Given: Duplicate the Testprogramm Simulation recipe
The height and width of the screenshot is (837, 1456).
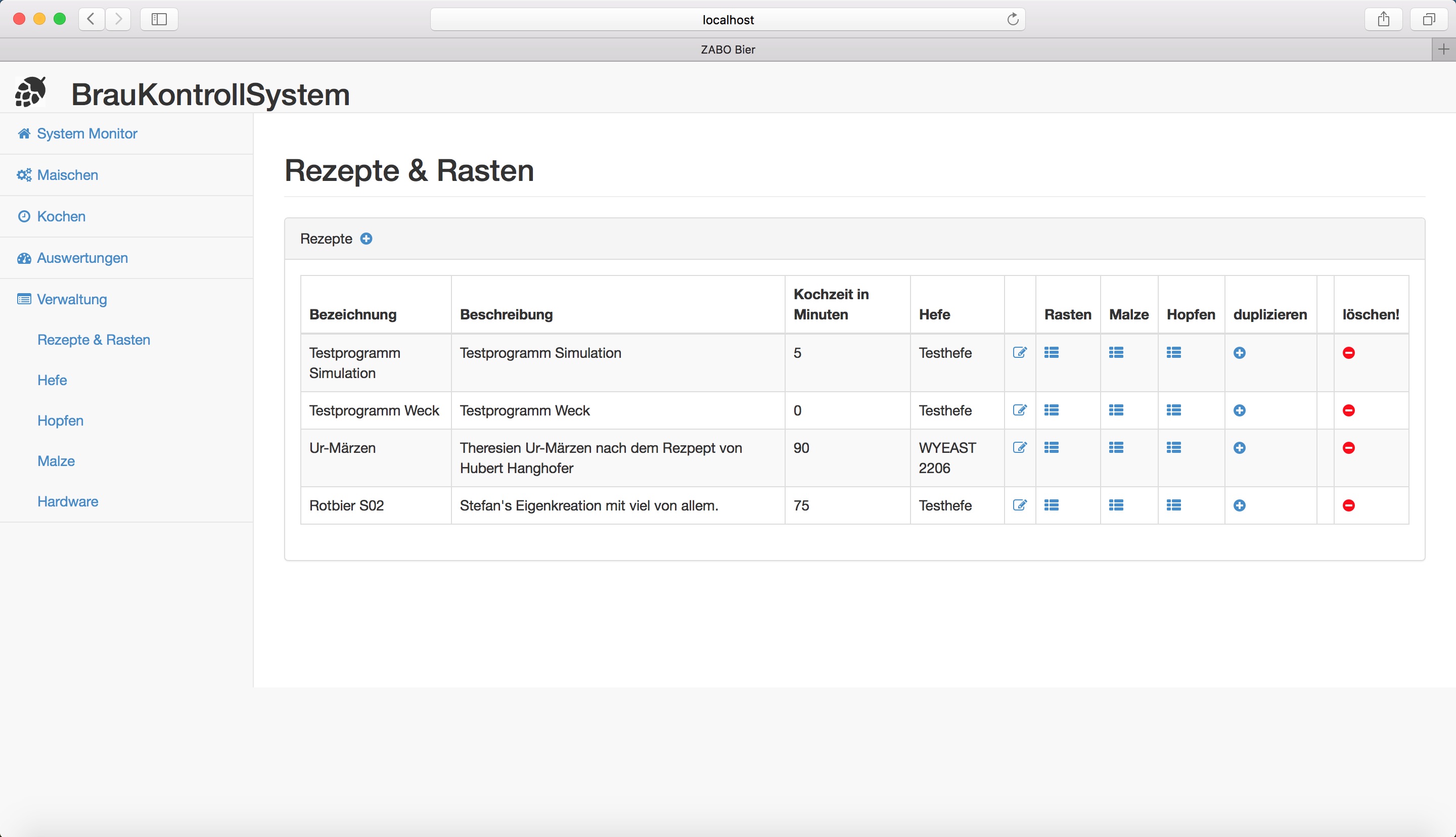Looking at the screenshot, I should (x=1239, y=353).
